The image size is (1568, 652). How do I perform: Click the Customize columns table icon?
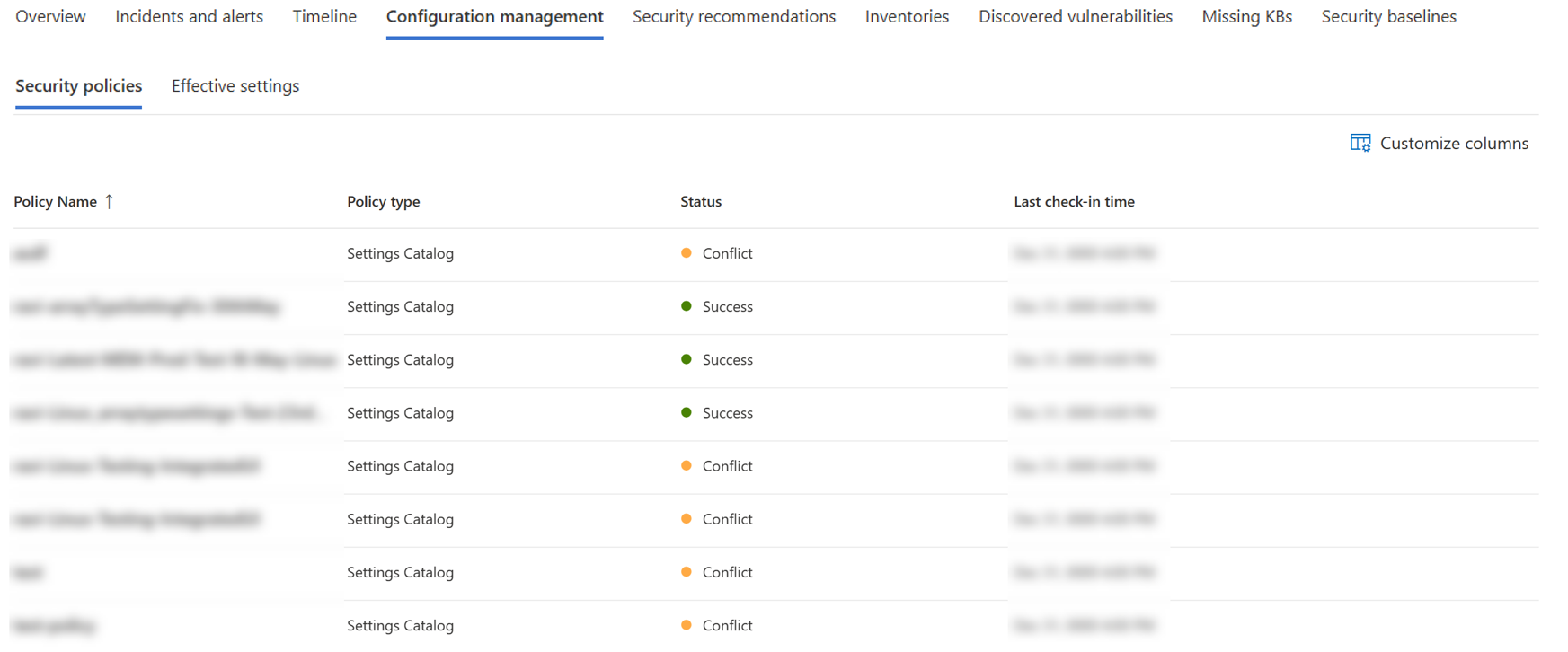click(x=1360, y=144)
